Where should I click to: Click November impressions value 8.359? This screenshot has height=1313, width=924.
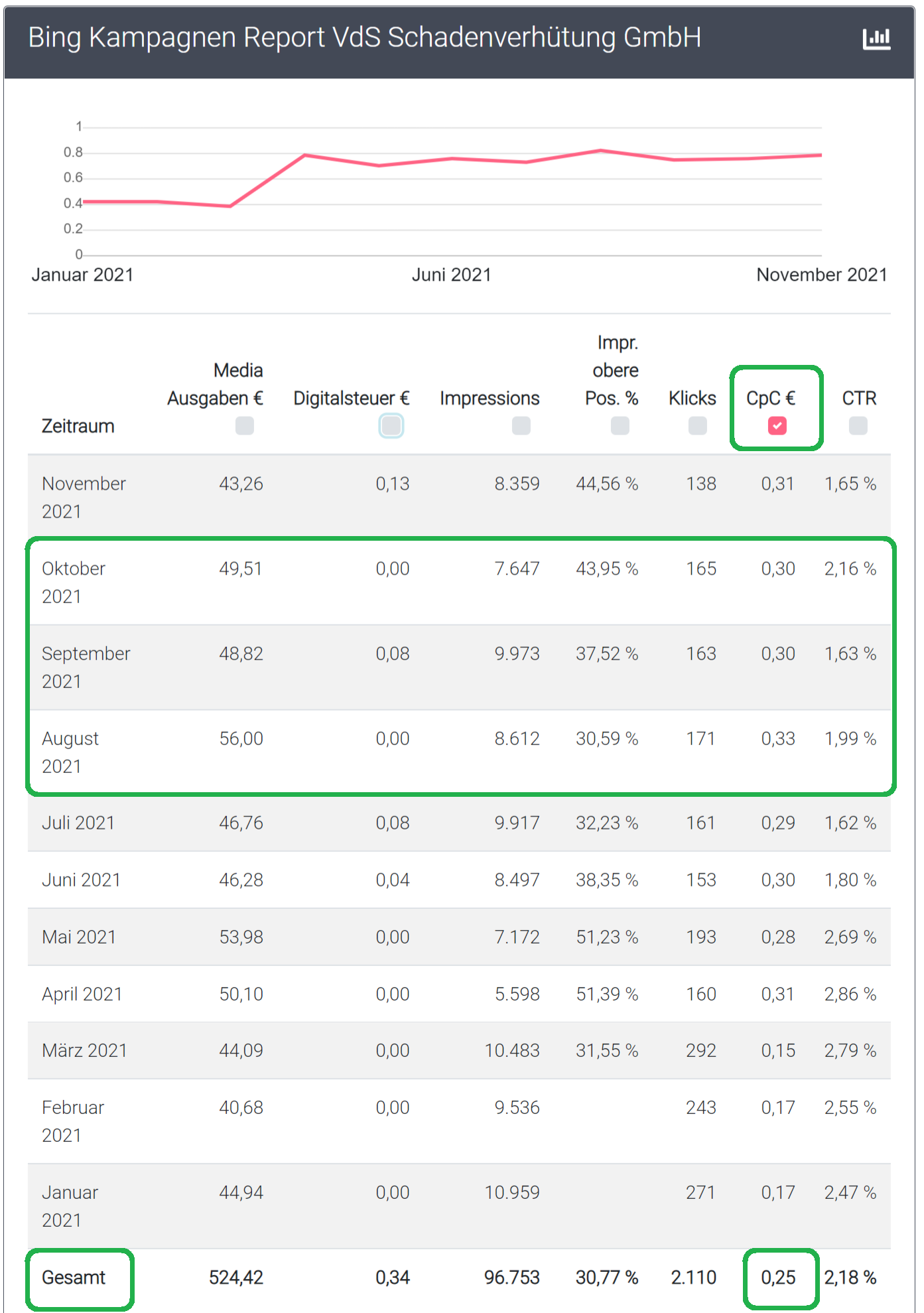coord(517,484)
